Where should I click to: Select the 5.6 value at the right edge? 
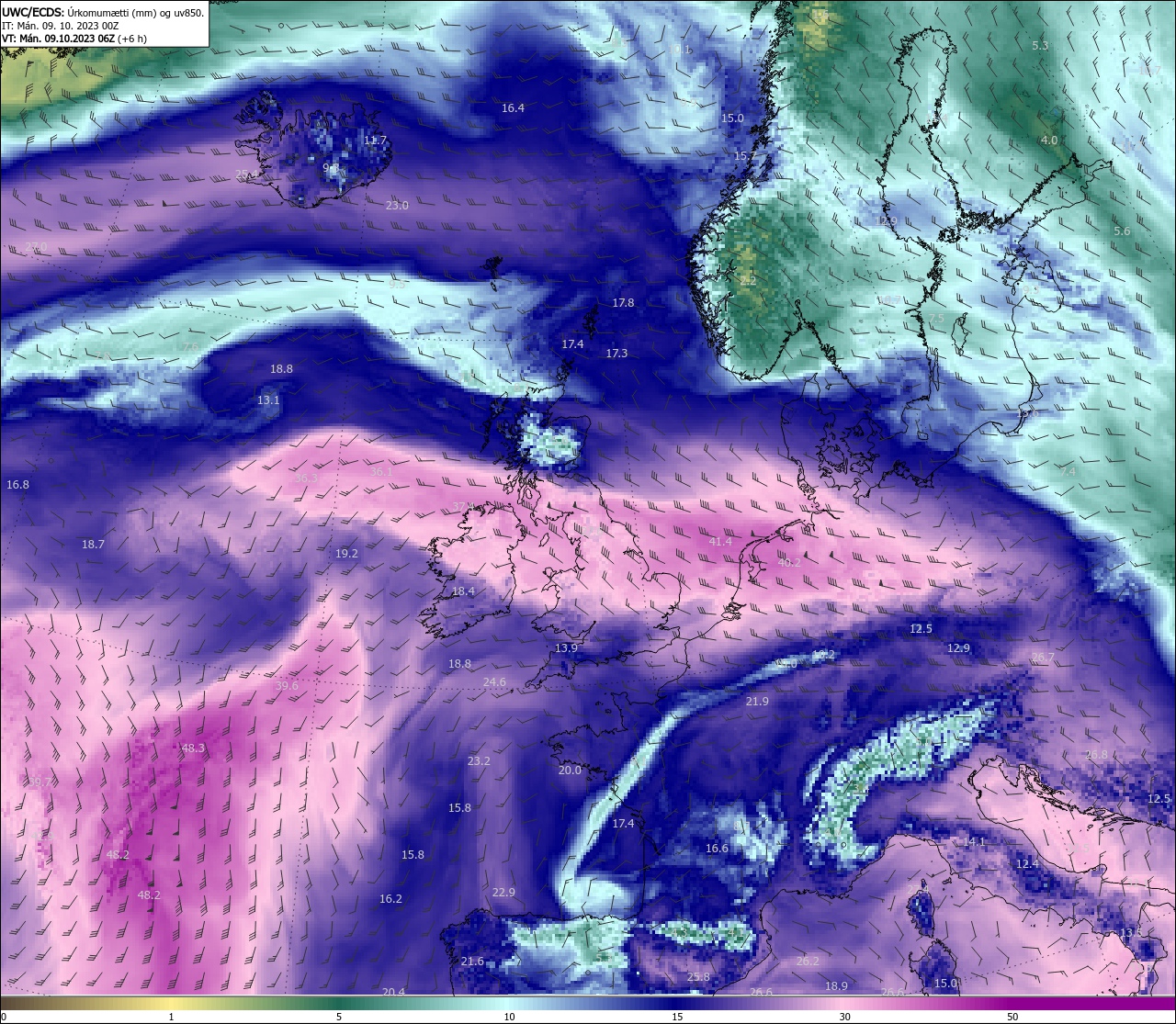coord(1122,231)
